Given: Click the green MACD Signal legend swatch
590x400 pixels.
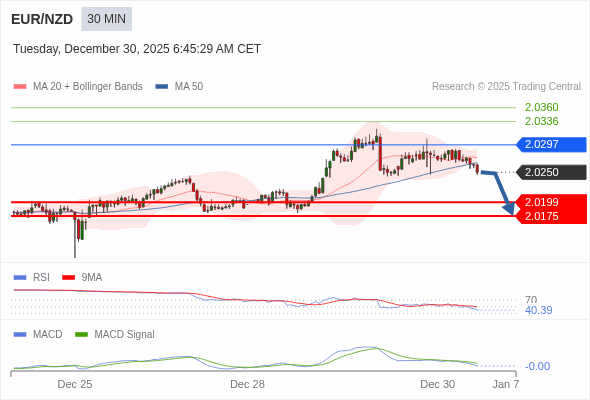Looking at the screenshot, I should 81,335.
